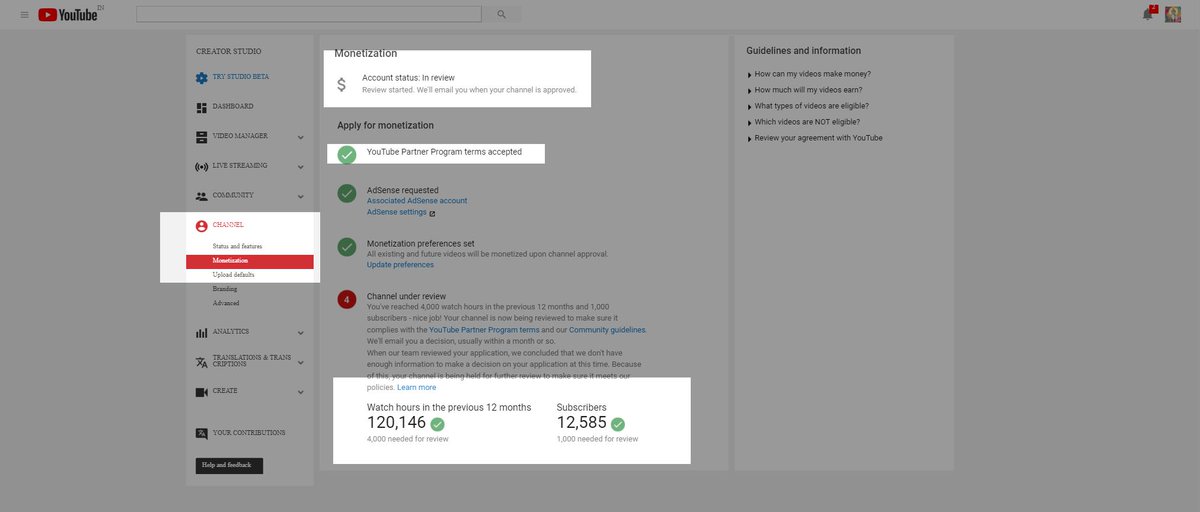The height and width of the screenshot is (512, 1200).
Task: Click the Channel person icon
Action: [x=202, y=226]
